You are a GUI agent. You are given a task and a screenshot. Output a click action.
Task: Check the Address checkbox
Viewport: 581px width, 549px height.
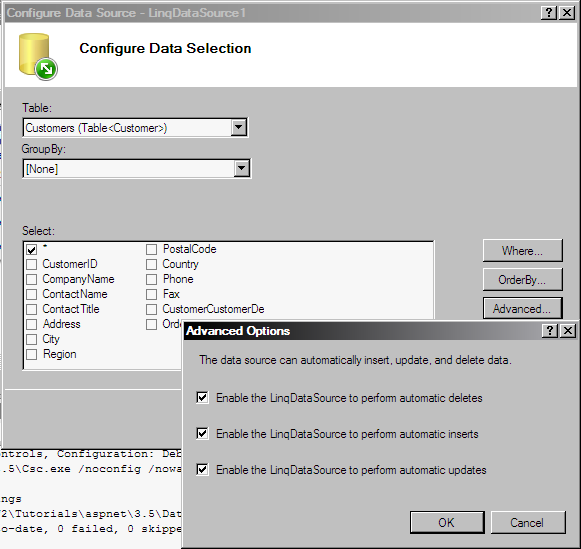(x=31, y=324)
